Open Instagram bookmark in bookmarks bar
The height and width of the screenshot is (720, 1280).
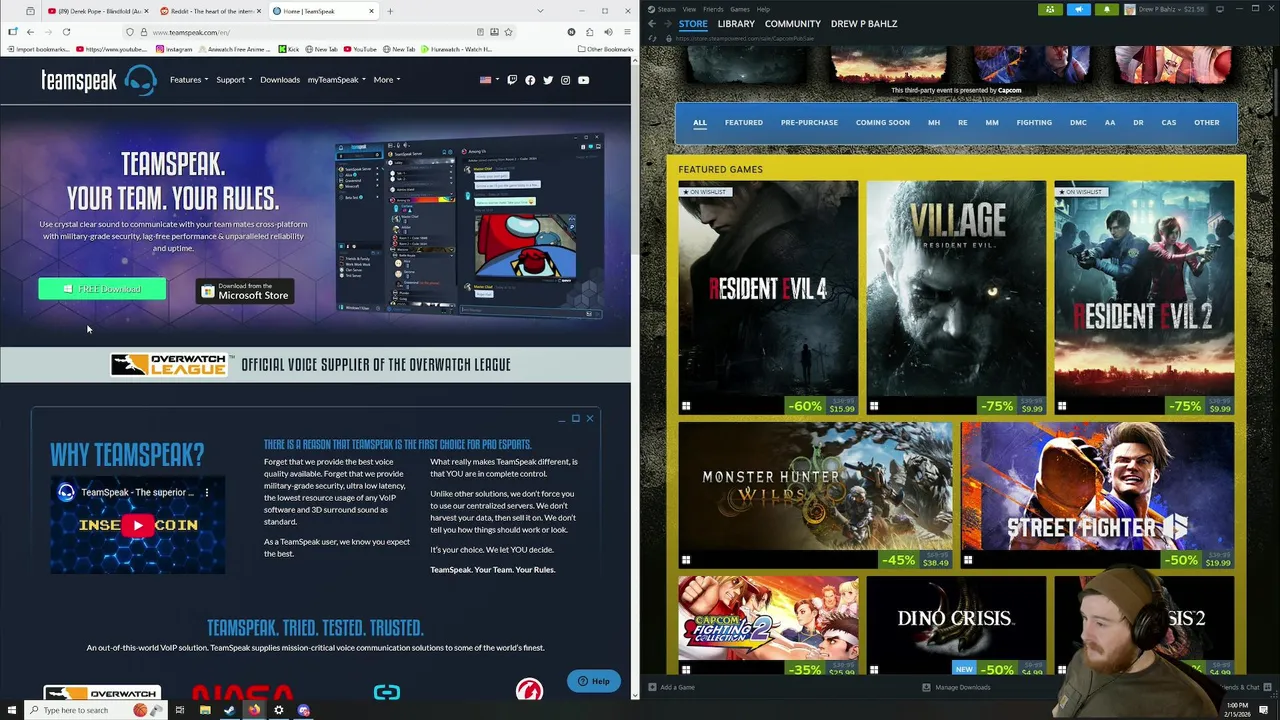174,49
